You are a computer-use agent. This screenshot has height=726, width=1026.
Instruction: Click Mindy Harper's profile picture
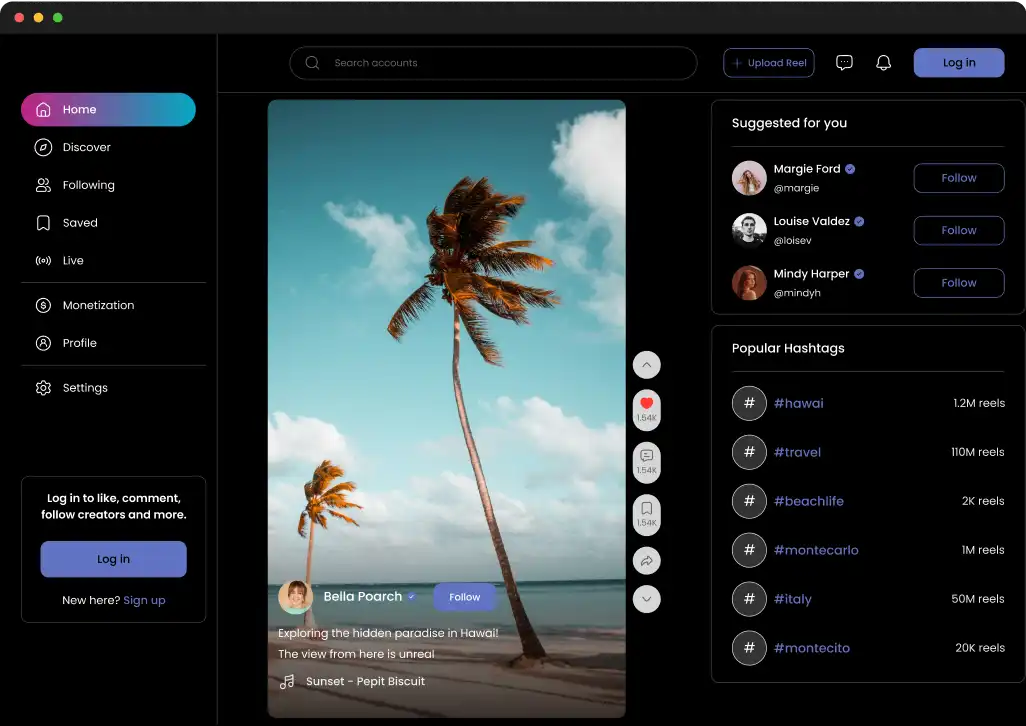pos(749,283)
